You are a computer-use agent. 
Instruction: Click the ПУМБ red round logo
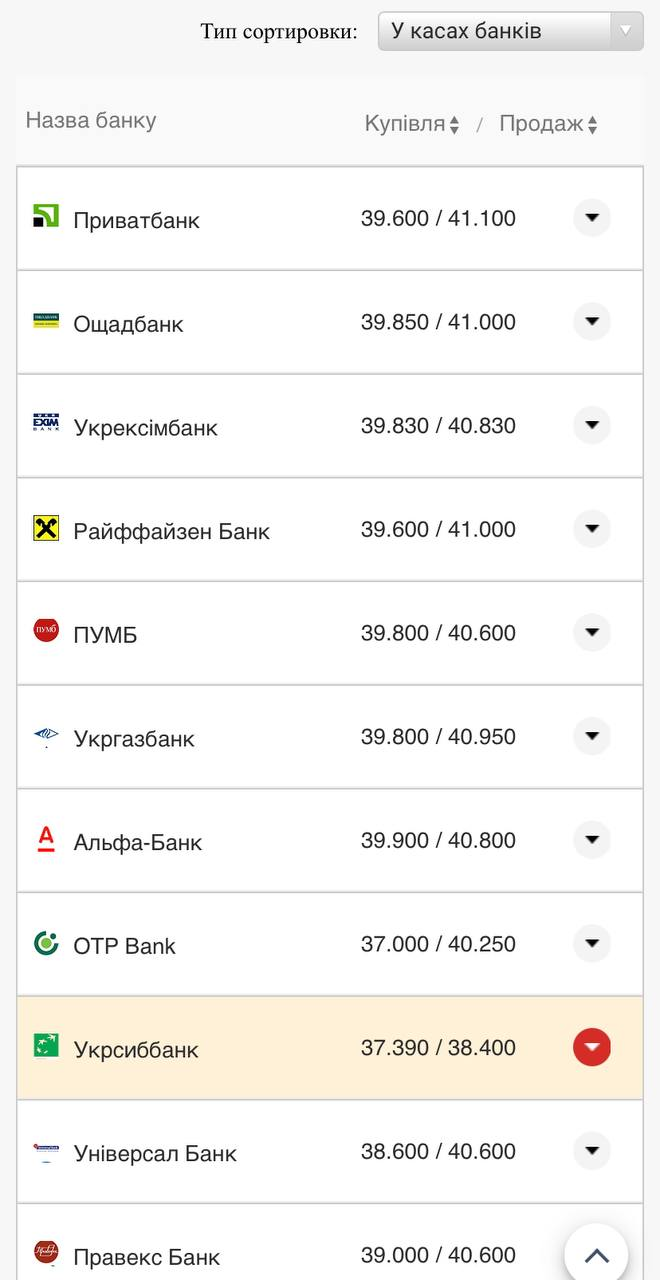coord(46,631)
